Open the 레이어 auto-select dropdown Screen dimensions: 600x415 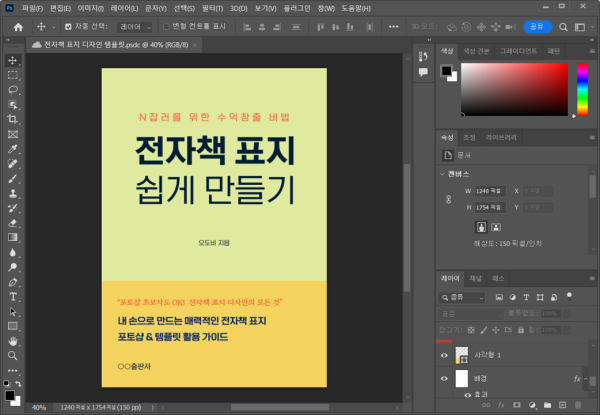(135, 27)
